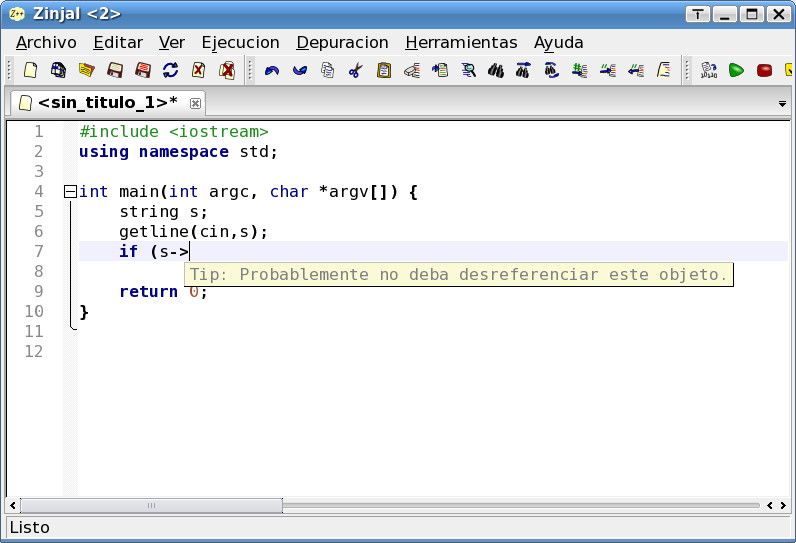Compile with the 10110 gears icon

(x=709, y=70)
